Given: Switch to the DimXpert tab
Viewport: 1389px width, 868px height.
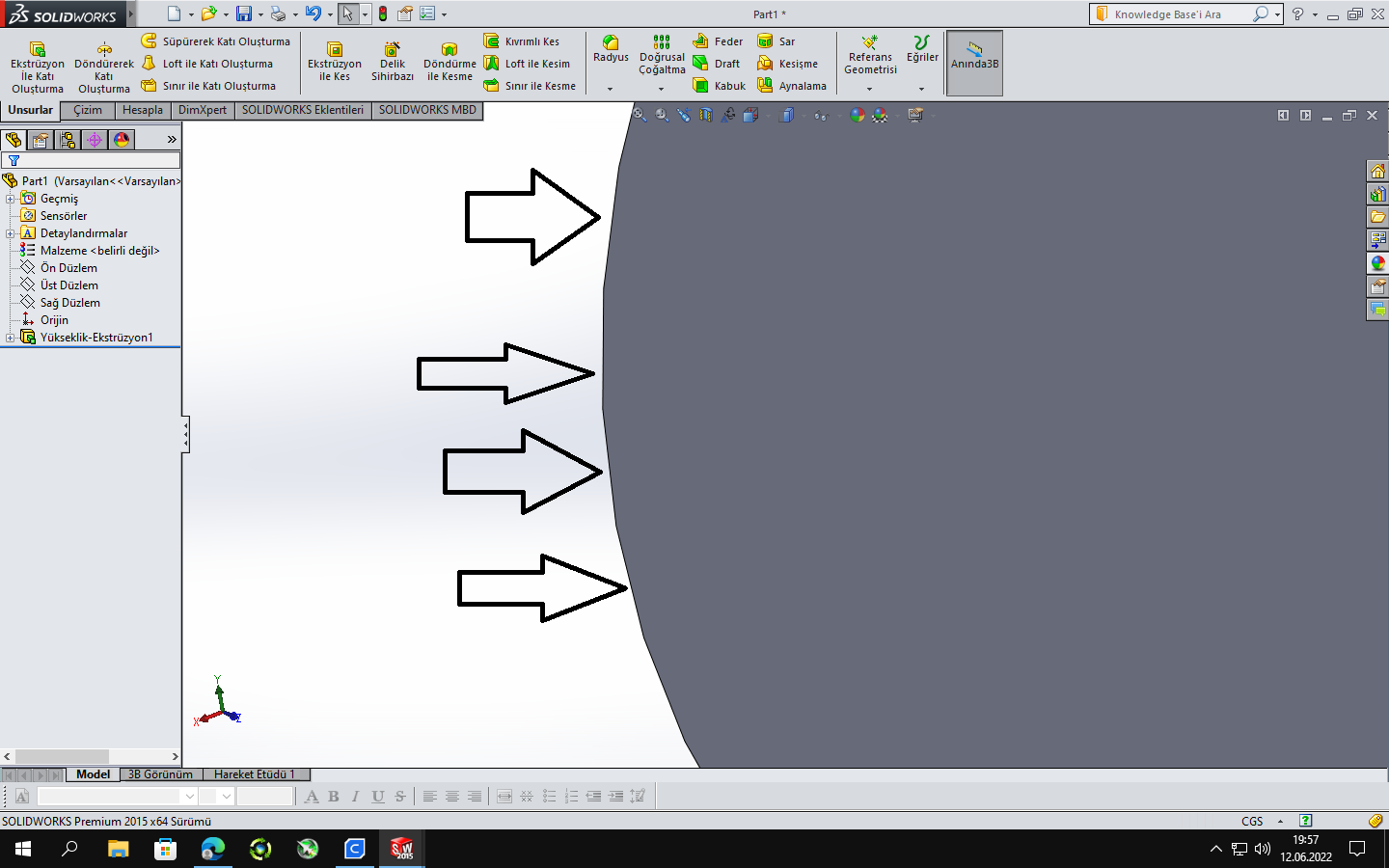Looking at the screenshot, I should point(203,110).
